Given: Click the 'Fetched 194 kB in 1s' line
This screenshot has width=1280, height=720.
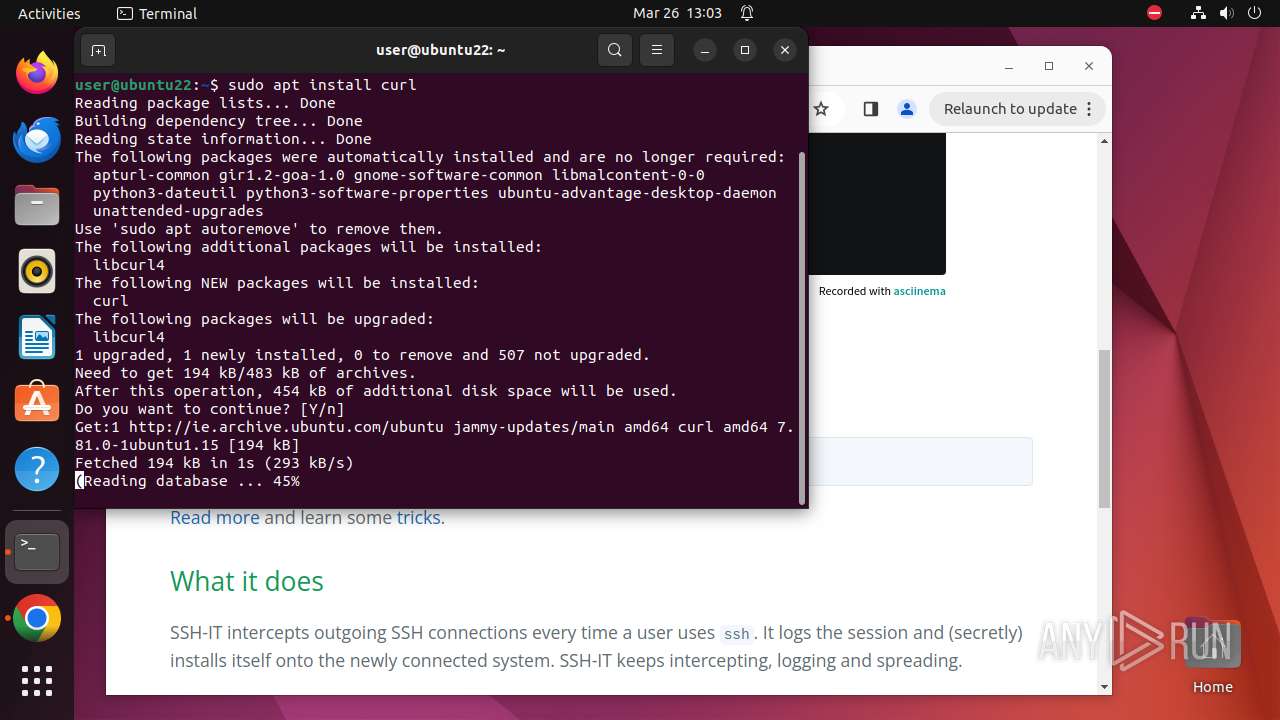Looking at the screenshot, I should point(214,463).
